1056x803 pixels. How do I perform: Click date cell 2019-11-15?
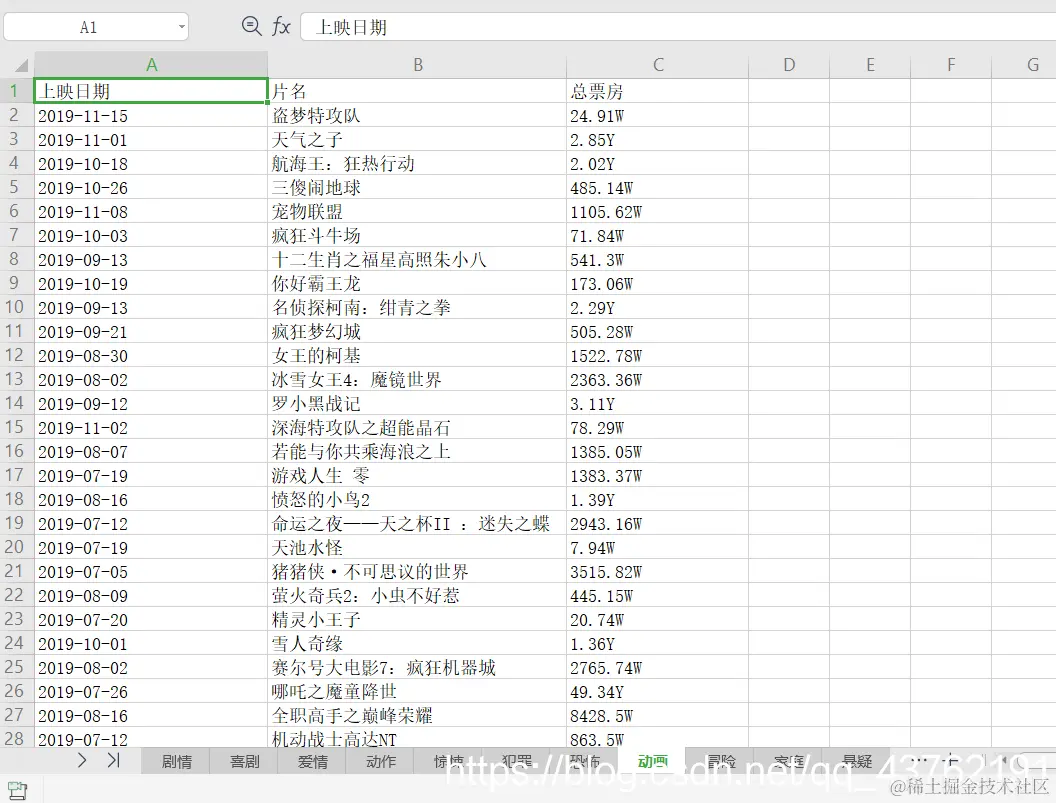click(x=151, y=115)
